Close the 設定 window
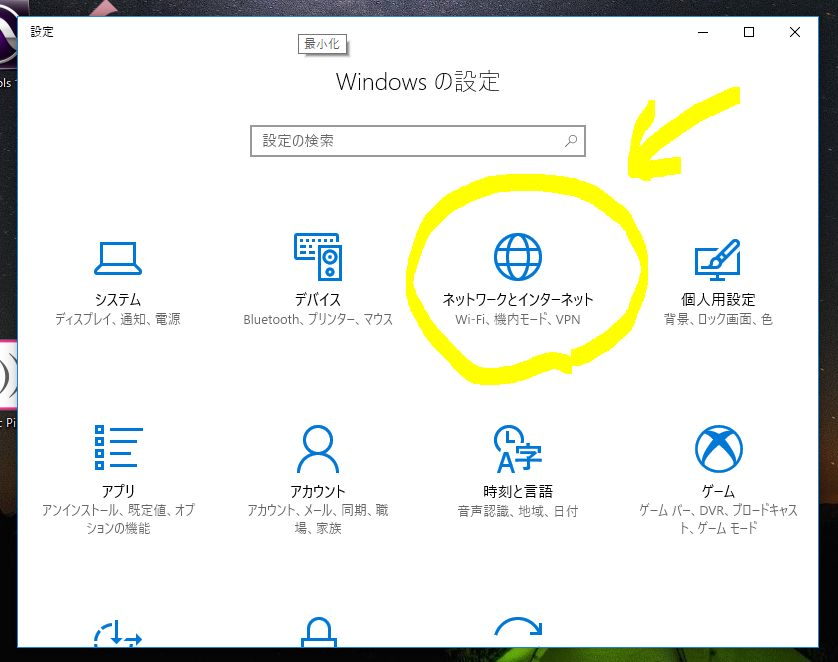This screenshot has height=662, width=838. click(795, 33)
